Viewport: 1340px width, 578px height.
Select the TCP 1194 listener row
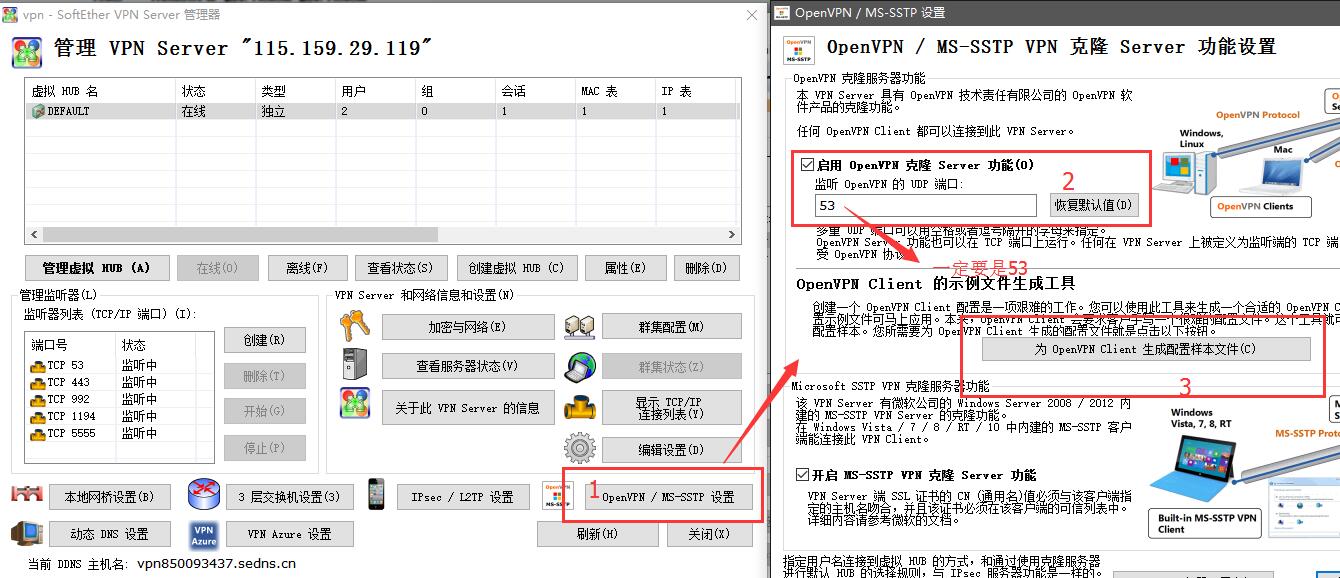tap(119, 416)
